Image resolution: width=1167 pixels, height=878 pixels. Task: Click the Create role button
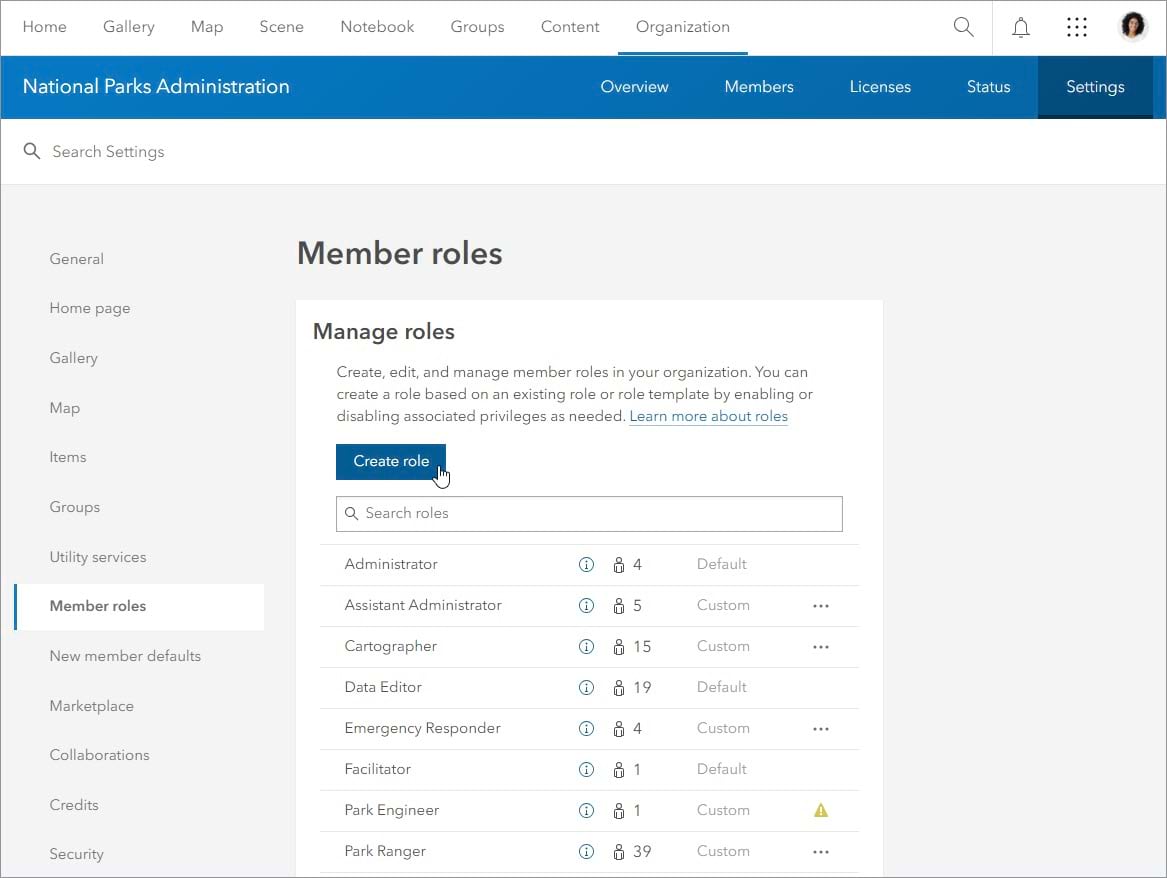(390, 461)
